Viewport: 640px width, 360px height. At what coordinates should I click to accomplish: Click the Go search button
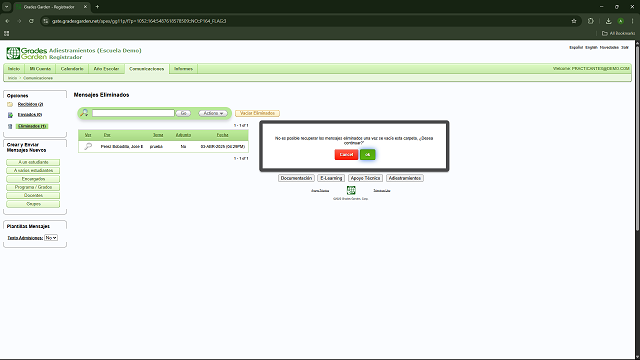pyautogui.click(x=183, y=113)
